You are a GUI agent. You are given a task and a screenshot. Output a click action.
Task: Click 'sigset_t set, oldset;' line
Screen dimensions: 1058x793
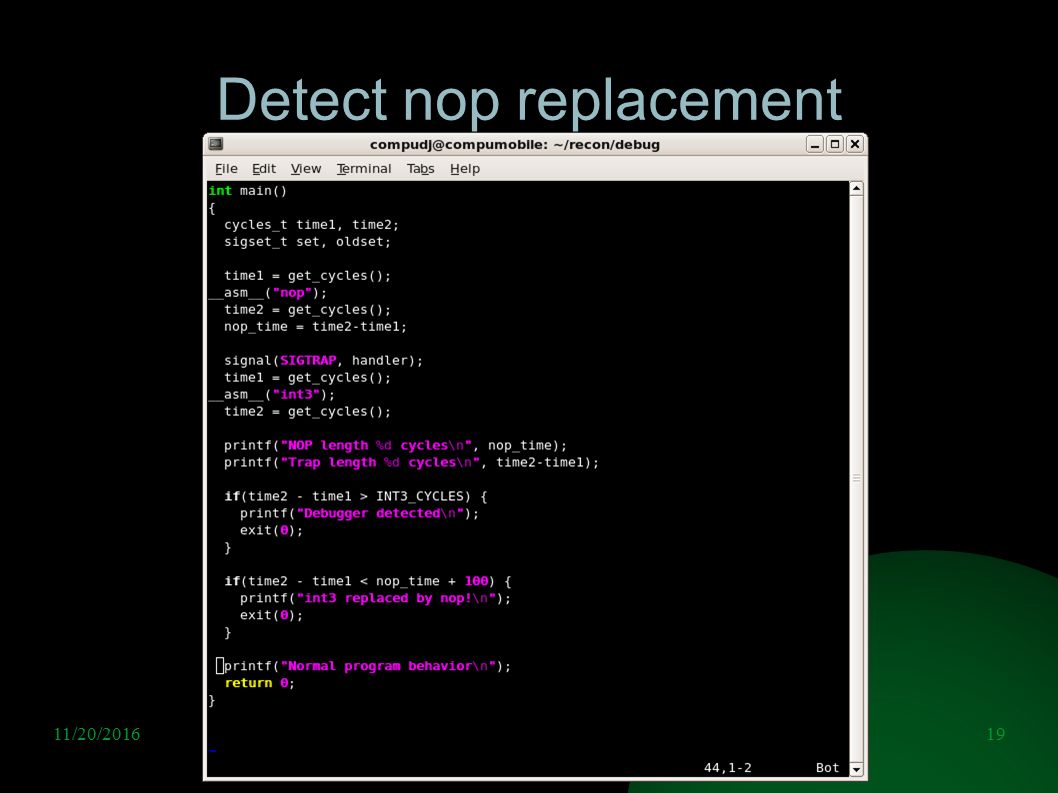coord(307,242)
